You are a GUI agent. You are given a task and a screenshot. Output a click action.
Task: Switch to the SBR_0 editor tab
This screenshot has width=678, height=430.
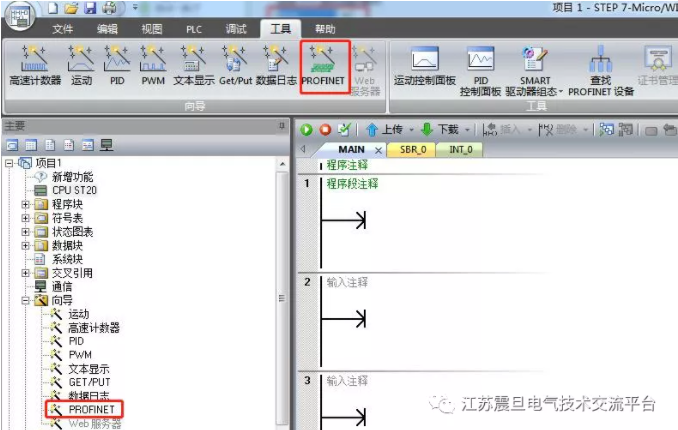(x=413, y=150)
